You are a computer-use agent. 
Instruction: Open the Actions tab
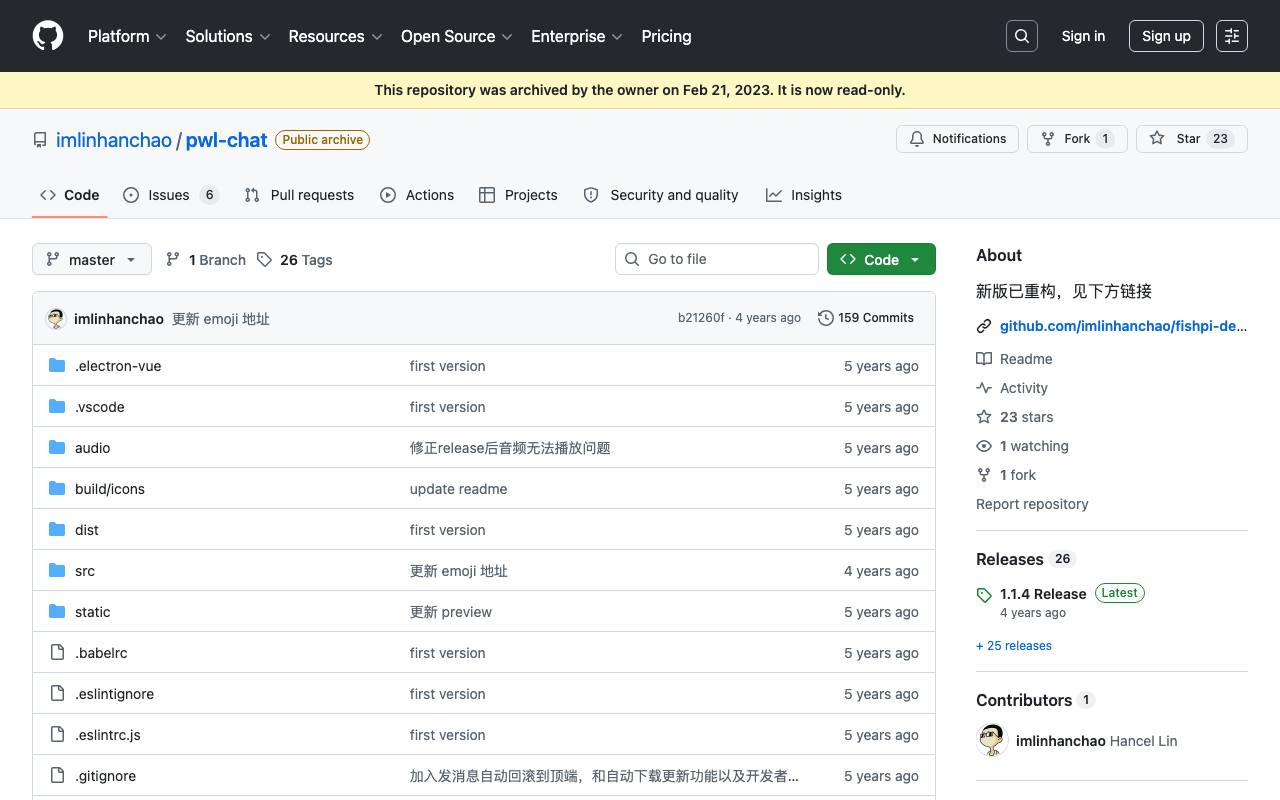tap(417, 195)
